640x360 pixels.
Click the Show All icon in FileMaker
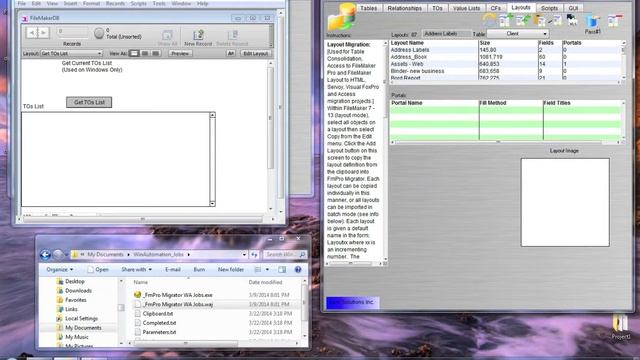167,35
